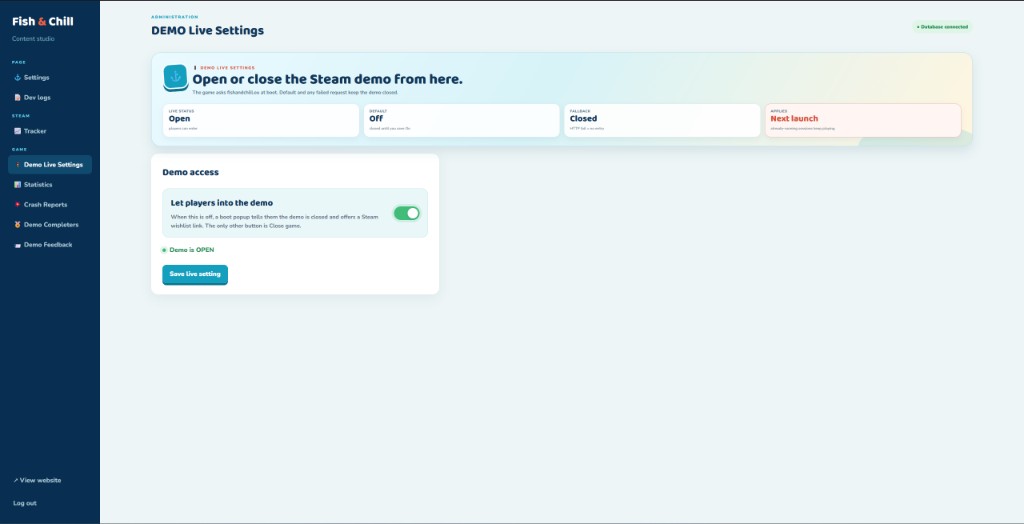Click the Database connected status badge
The height and width of the screenshot is (524, 1024).
pos(942,27)
